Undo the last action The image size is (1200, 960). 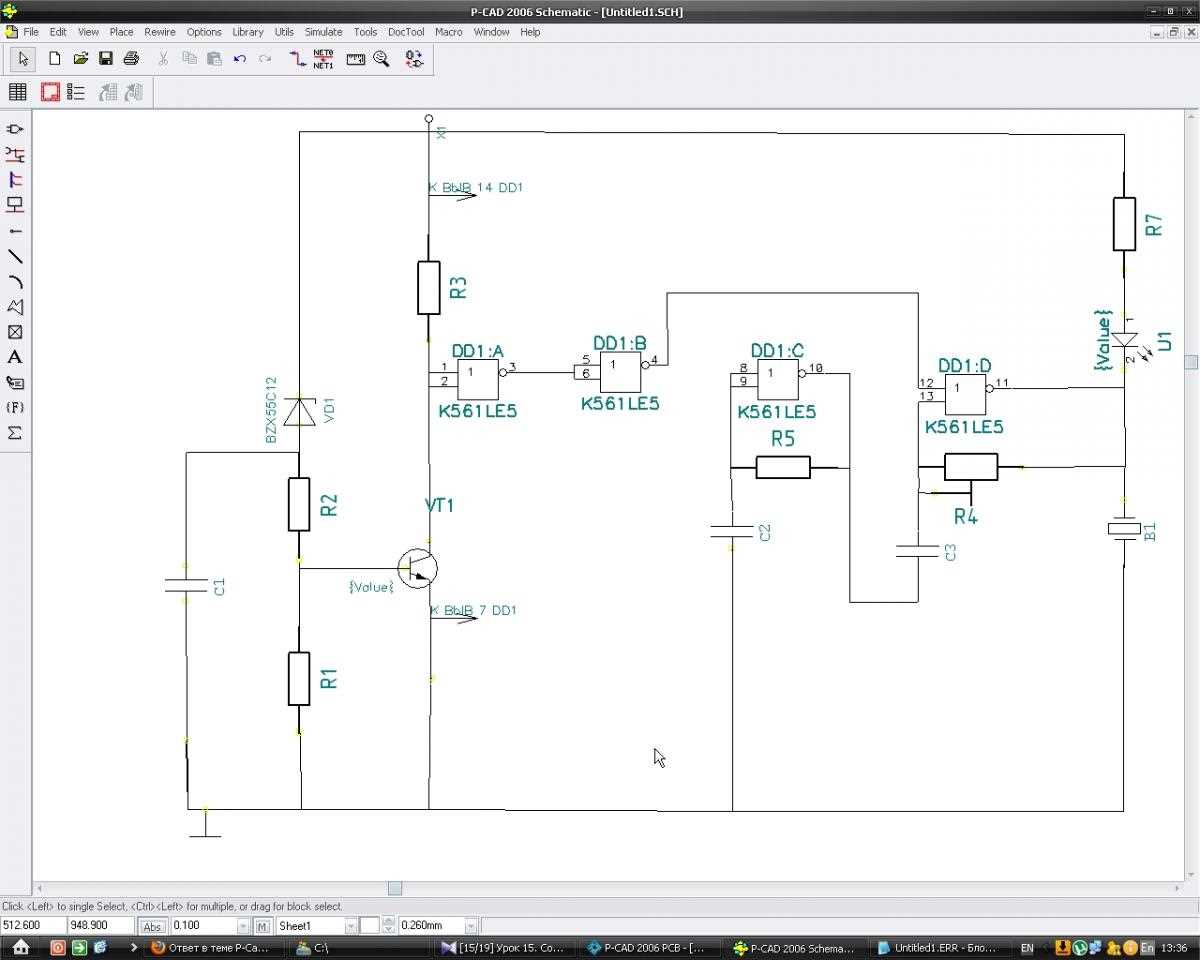point(240,59)
